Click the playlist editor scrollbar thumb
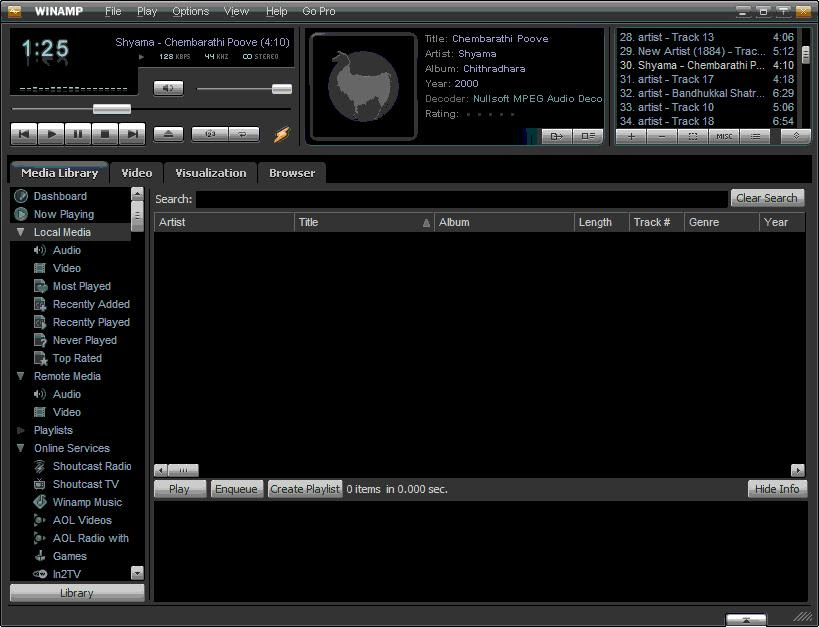The image size is (819, 627). [805, 54]
